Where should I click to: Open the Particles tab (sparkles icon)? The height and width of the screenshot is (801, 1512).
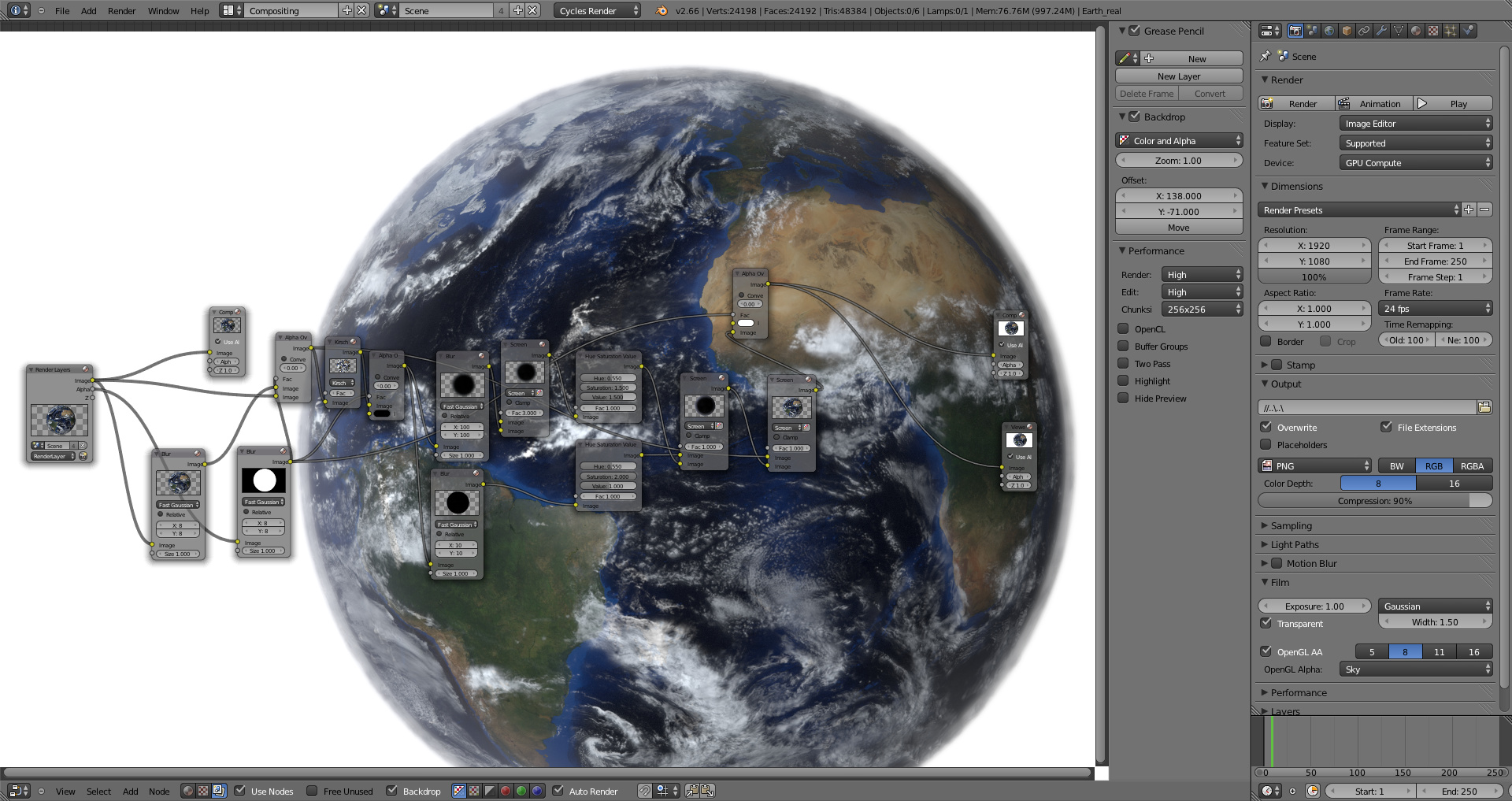coord(1451,31)
